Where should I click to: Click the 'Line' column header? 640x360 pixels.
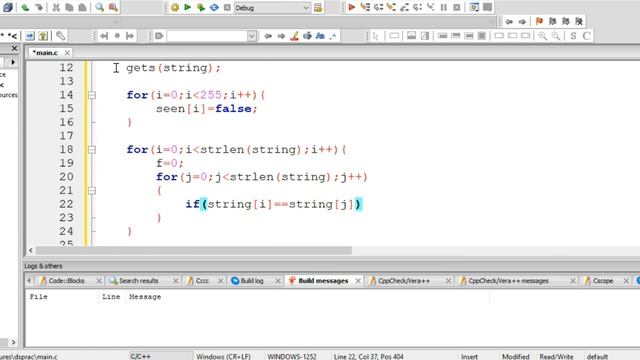click(111, 297)
